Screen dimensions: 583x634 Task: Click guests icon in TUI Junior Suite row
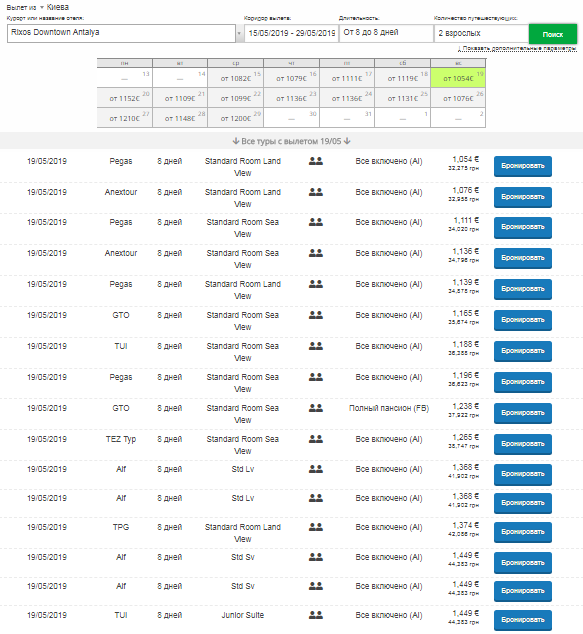click(x=316, y=615)
